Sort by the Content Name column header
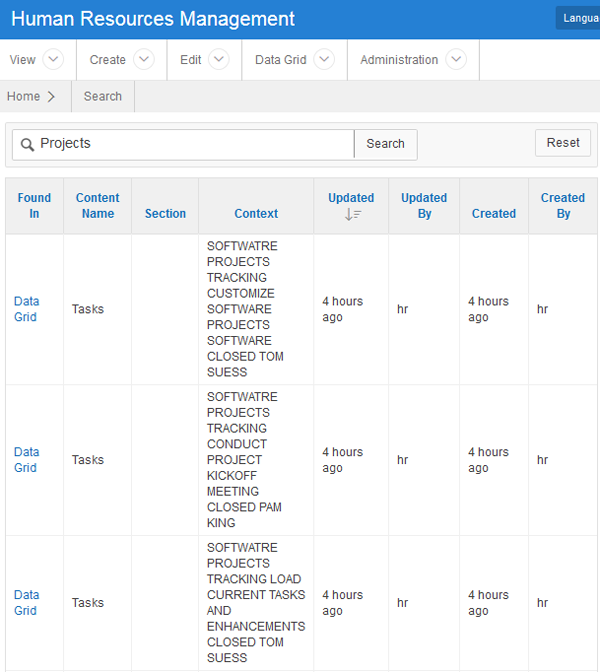This screenshot has height=672, width=600. pos(97,206)
